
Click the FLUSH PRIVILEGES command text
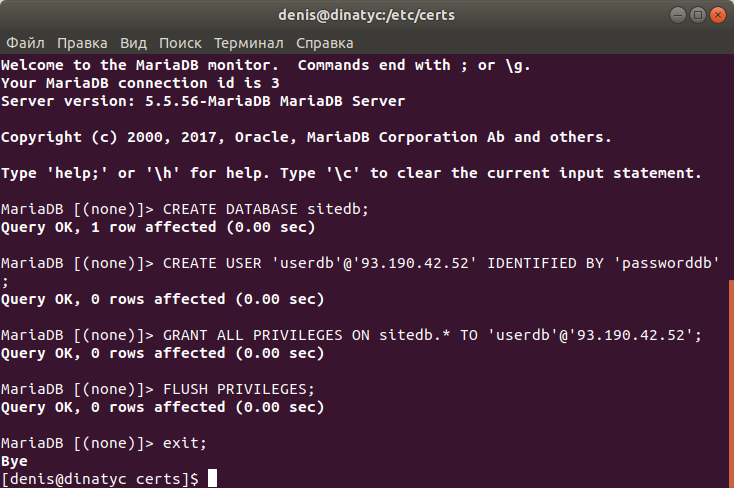click(x=238, y=389)
